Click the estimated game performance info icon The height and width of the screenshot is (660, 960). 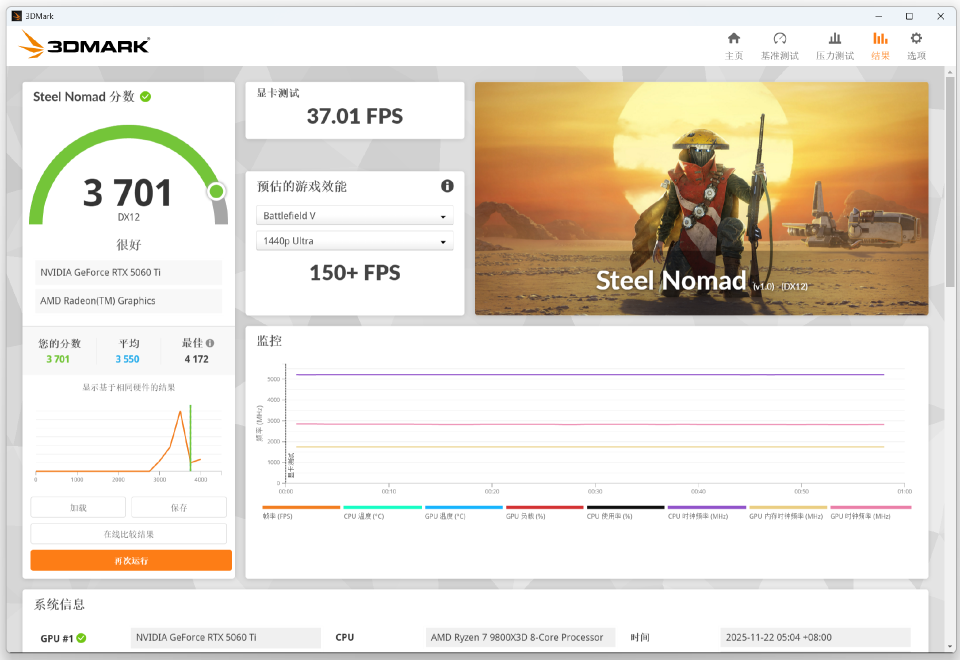pyautogui.click(x=448, y=186)
